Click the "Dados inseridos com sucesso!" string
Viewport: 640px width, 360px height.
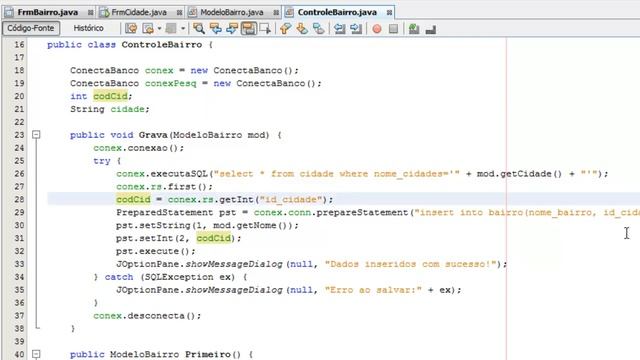(x=411, y=264)
